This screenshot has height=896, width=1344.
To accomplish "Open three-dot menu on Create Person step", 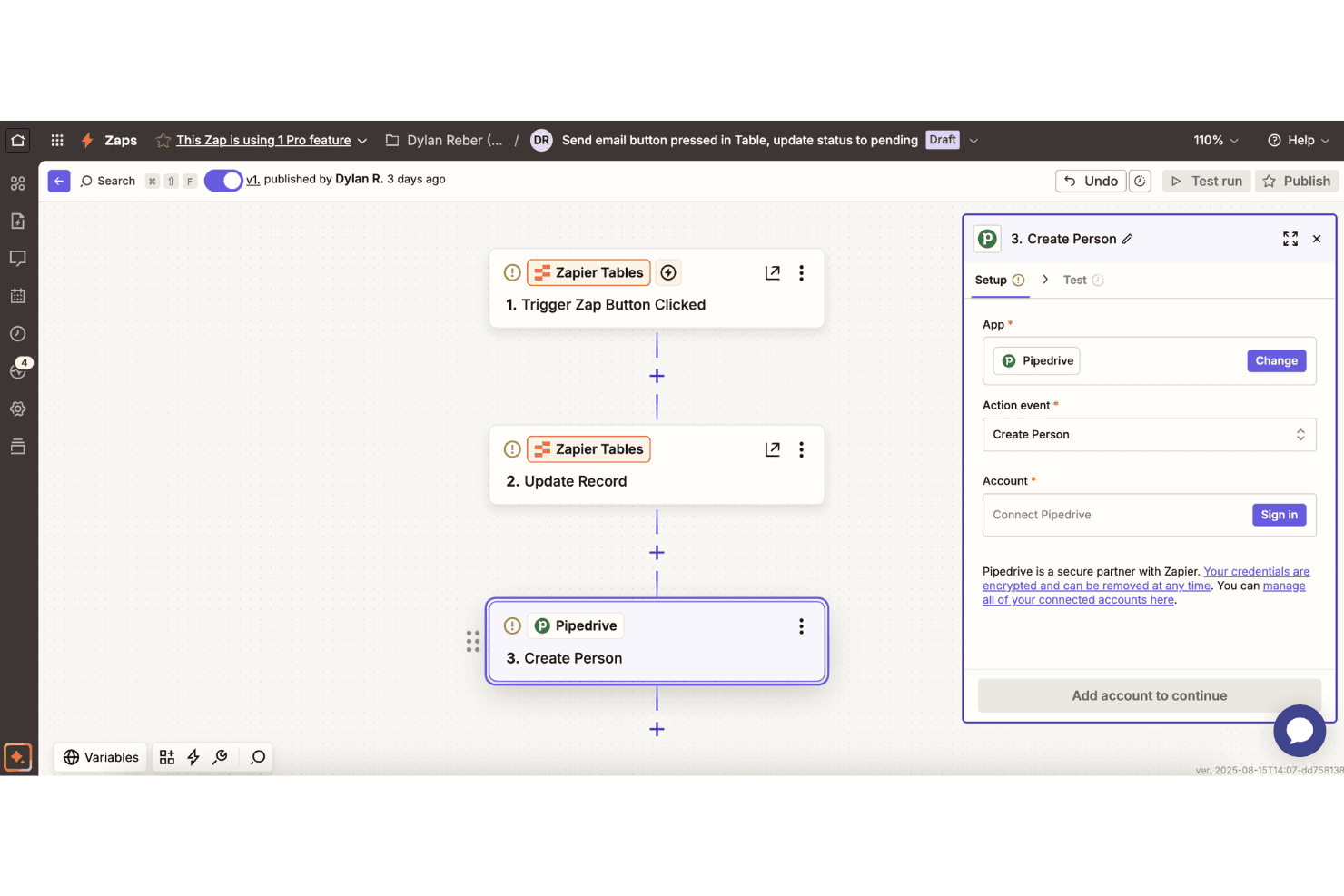I will pyautogui.click(x=801, y=626).
